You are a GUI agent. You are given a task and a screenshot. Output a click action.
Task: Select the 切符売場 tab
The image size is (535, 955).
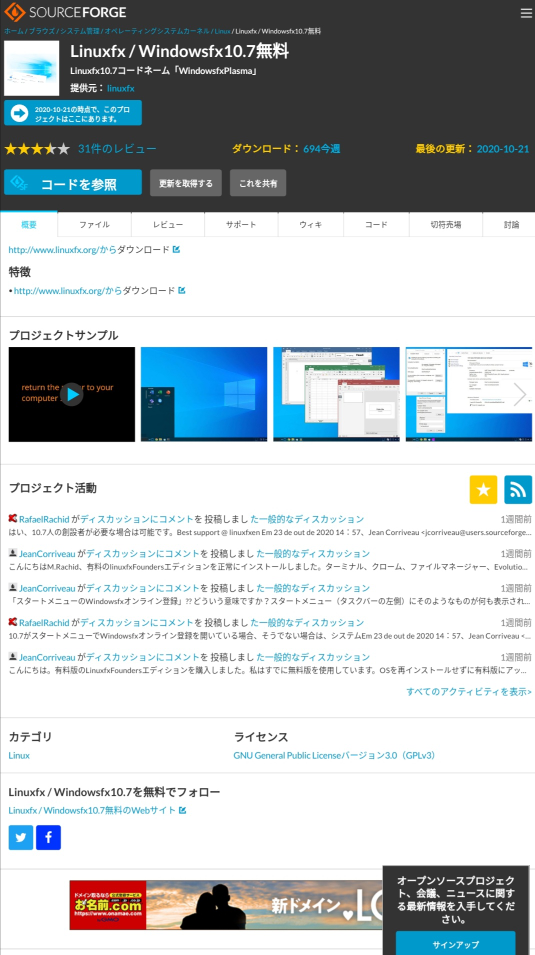click(446, 224)
